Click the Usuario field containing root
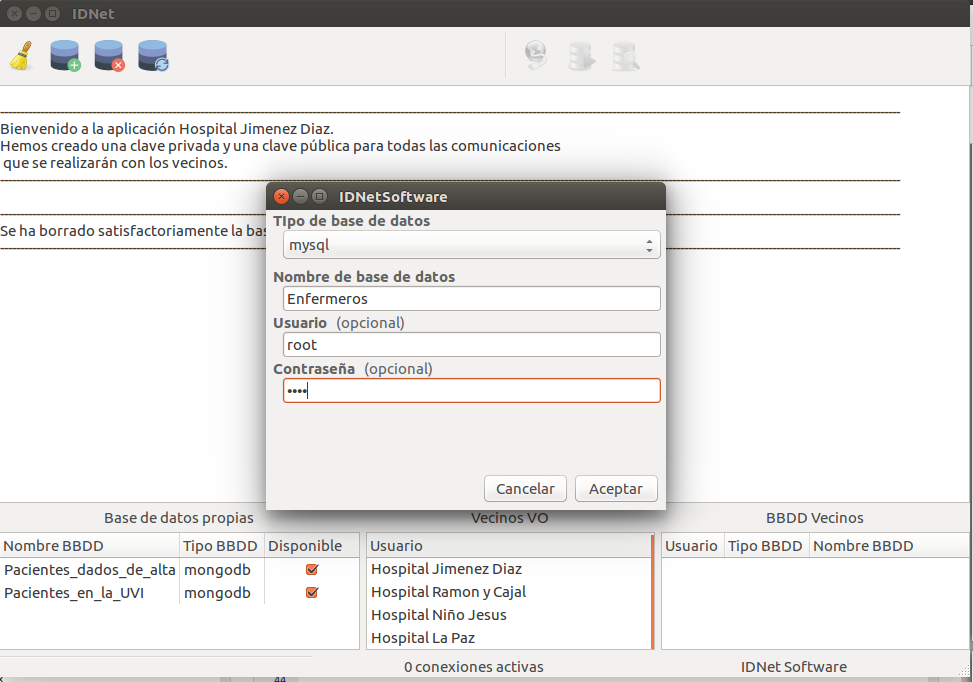Image resolution: width=973 pixels, height=682 pixels. (471, 345)
